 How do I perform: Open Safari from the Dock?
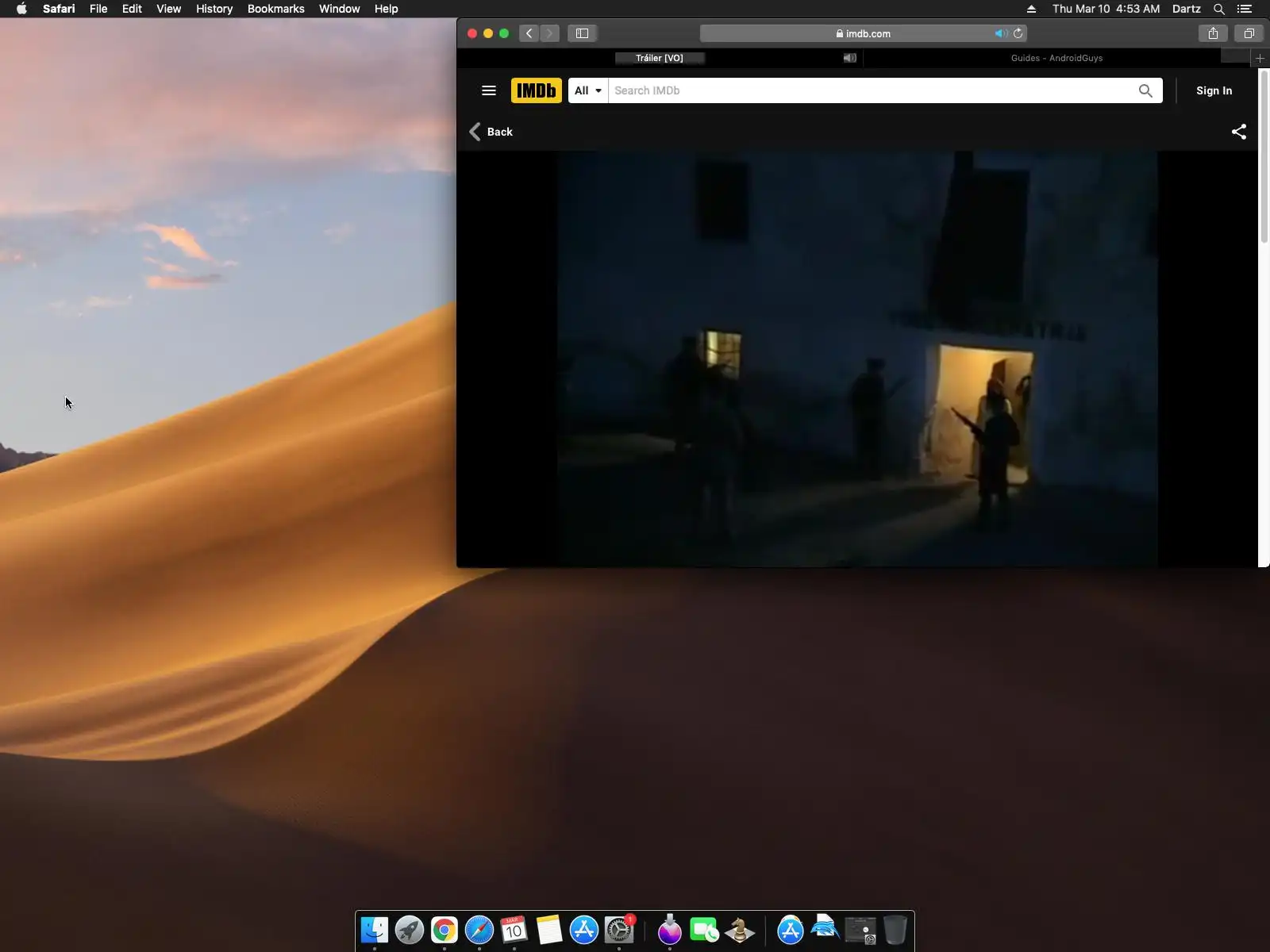pos(479,930)
